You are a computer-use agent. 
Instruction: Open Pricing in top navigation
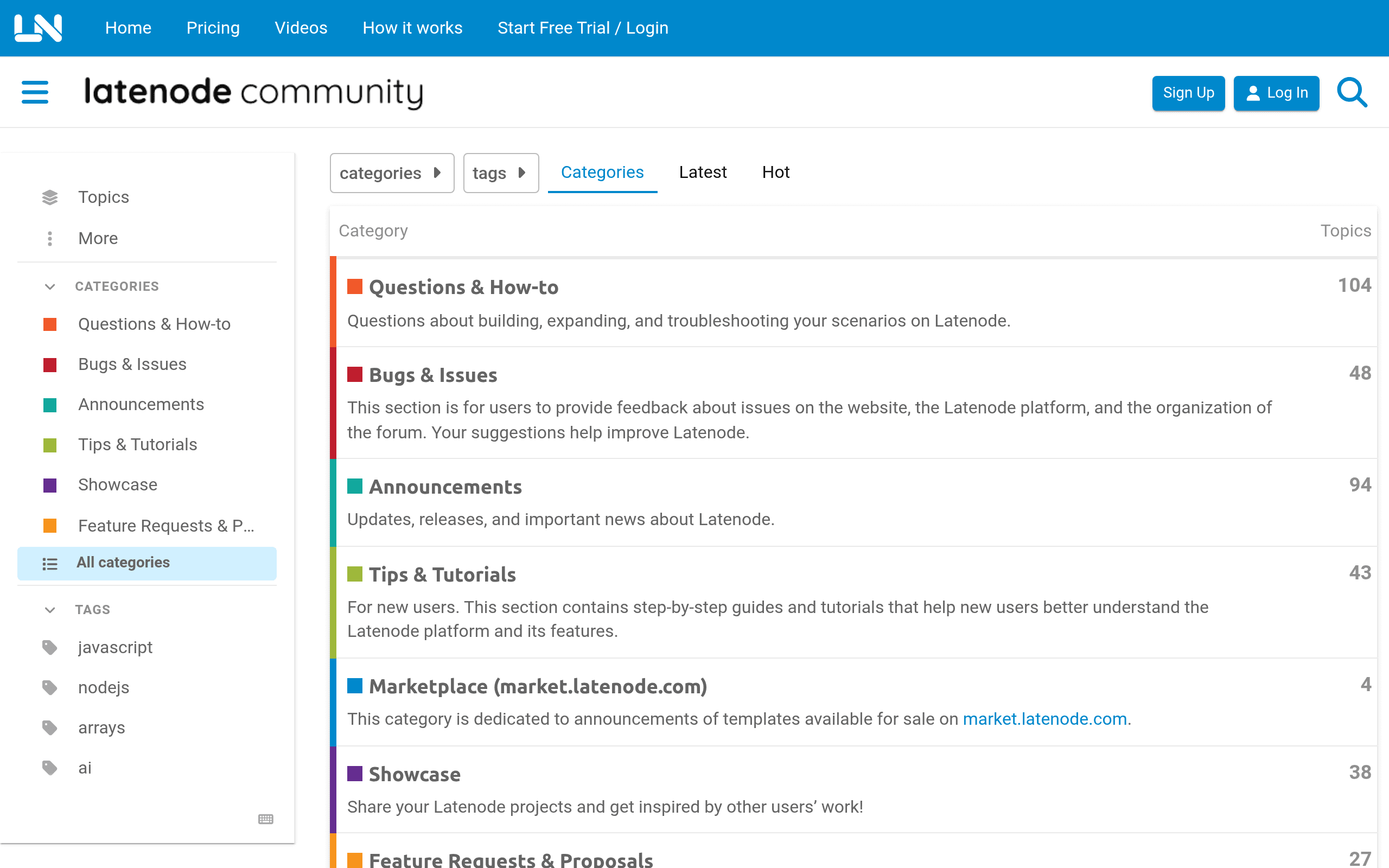[x=213, y=28]
